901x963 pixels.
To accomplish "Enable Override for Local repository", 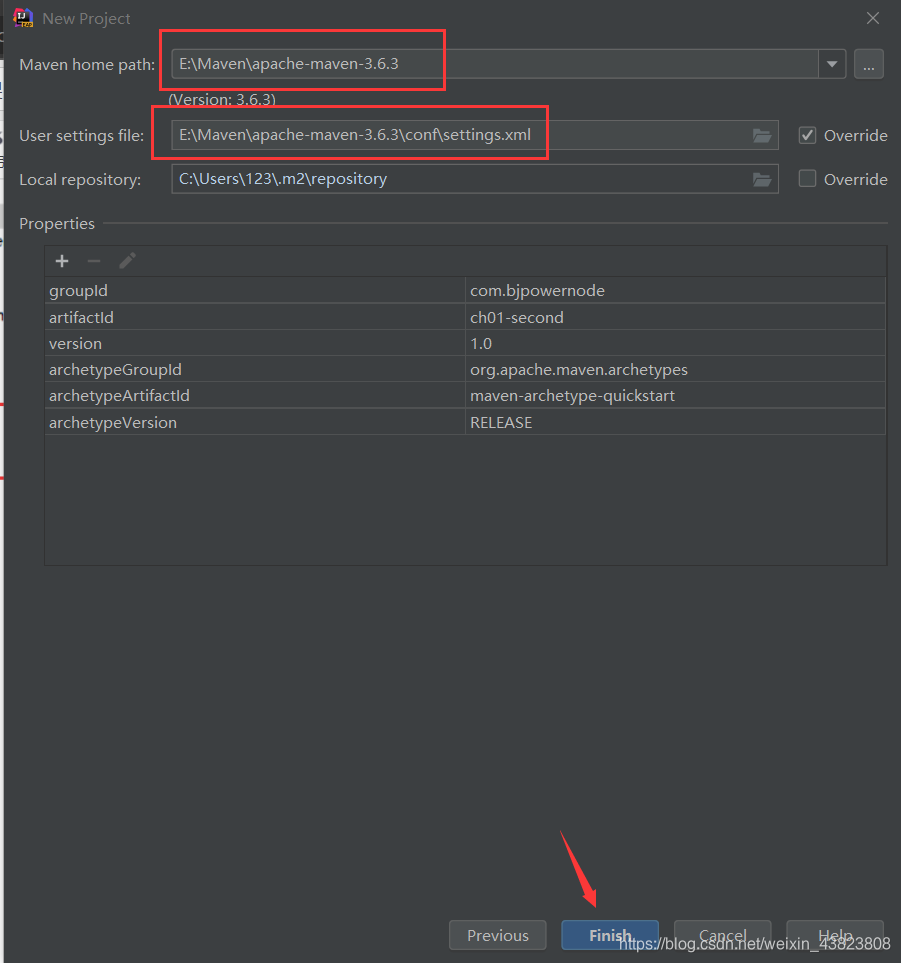I will [808, 179].
